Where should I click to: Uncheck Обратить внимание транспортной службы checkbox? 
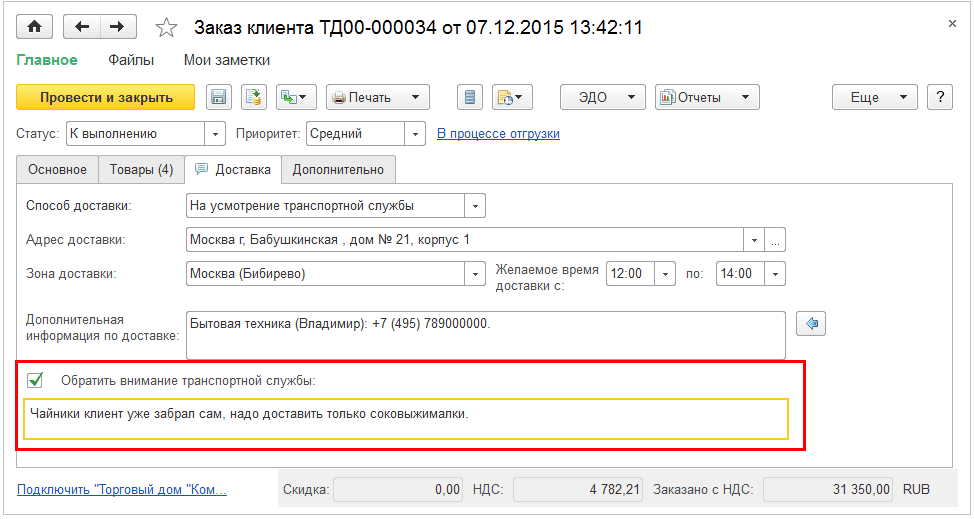point(35,380)
